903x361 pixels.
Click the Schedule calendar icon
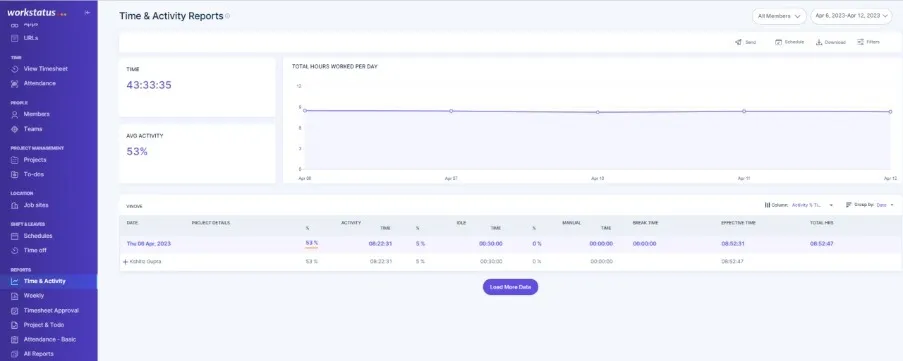778,42
